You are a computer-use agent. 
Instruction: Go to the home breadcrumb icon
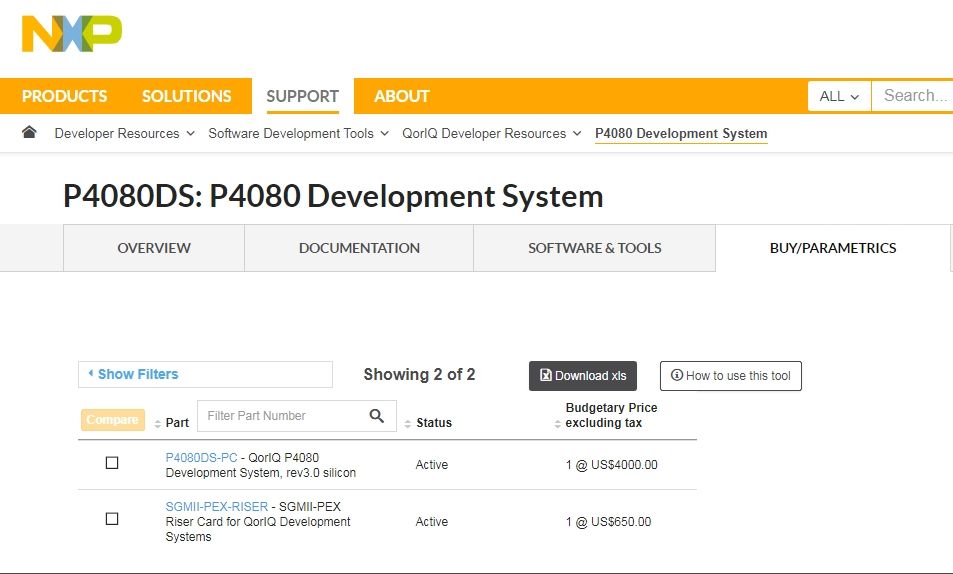point(29,132)
